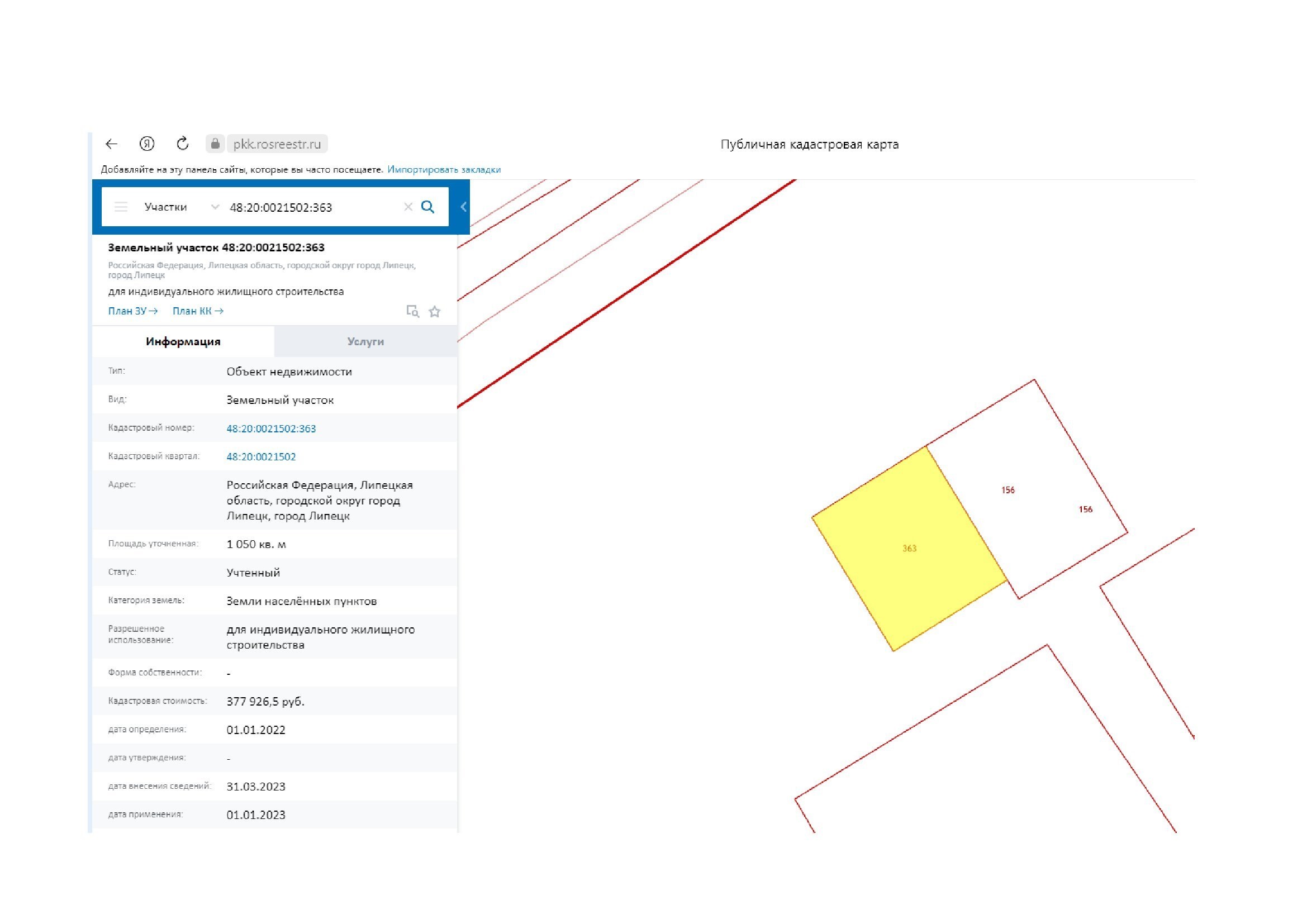Open the План КК link
This screenshot has height=924, width=1307.
point(198,311)
